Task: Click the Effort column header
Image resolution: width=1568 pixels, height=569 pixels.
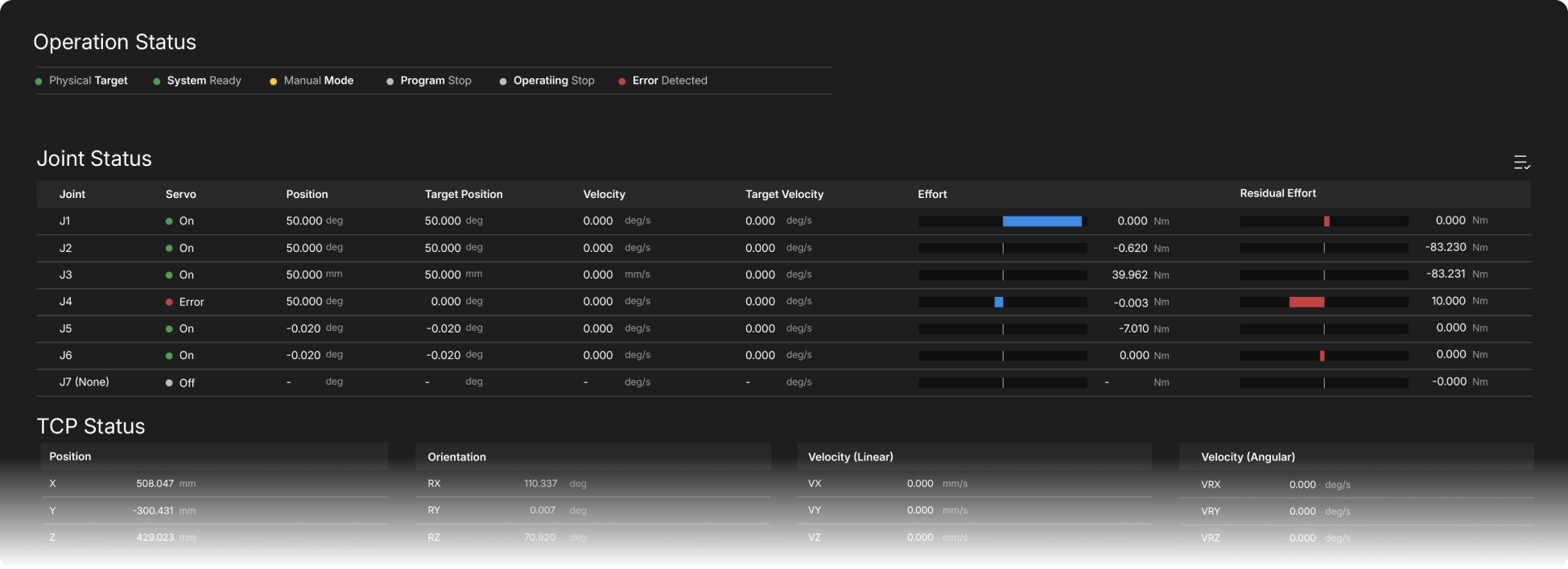Action: pos(932,194)
